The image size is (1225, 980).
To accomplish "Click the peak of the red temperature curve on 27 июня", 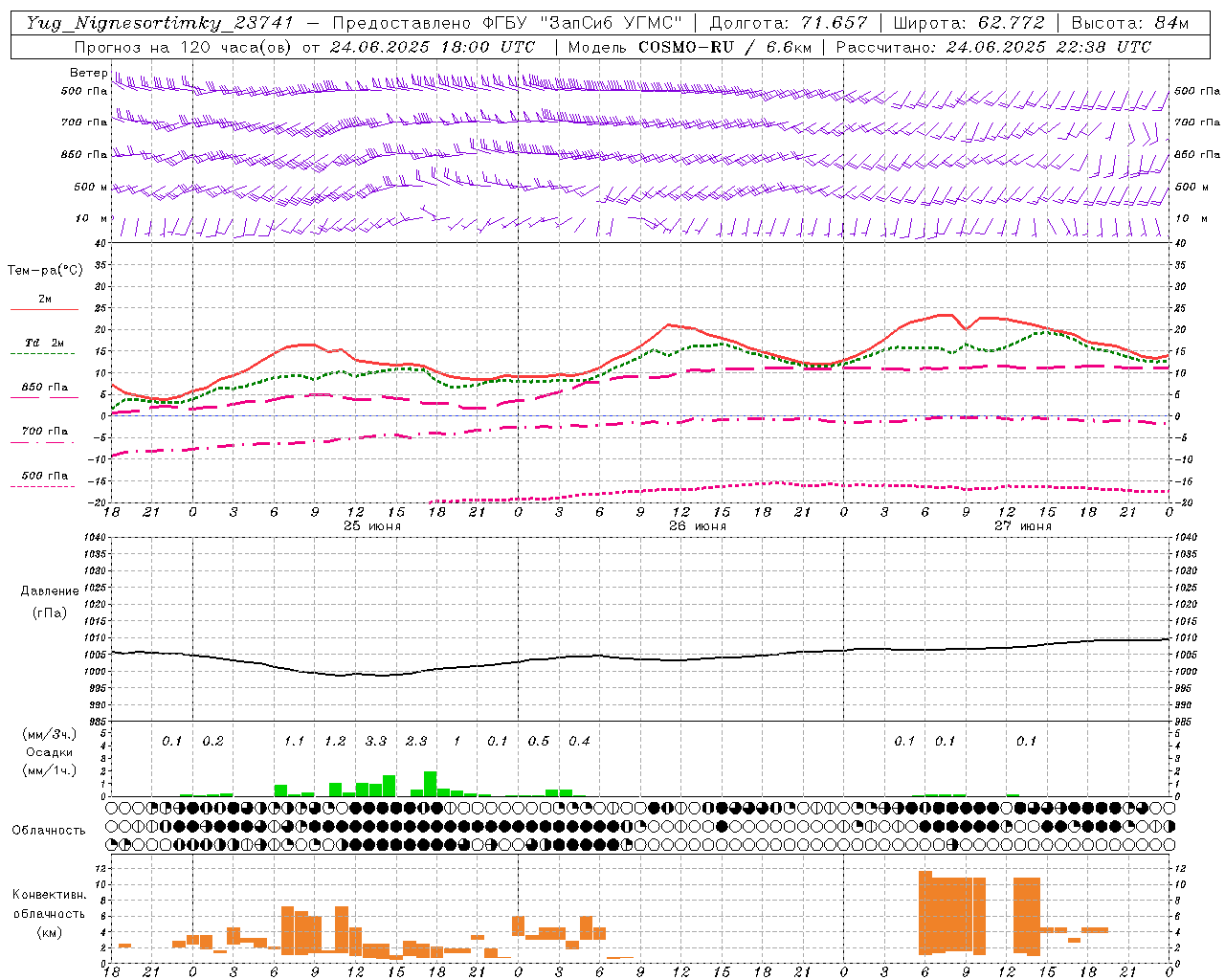I will [x=947, y=315].
